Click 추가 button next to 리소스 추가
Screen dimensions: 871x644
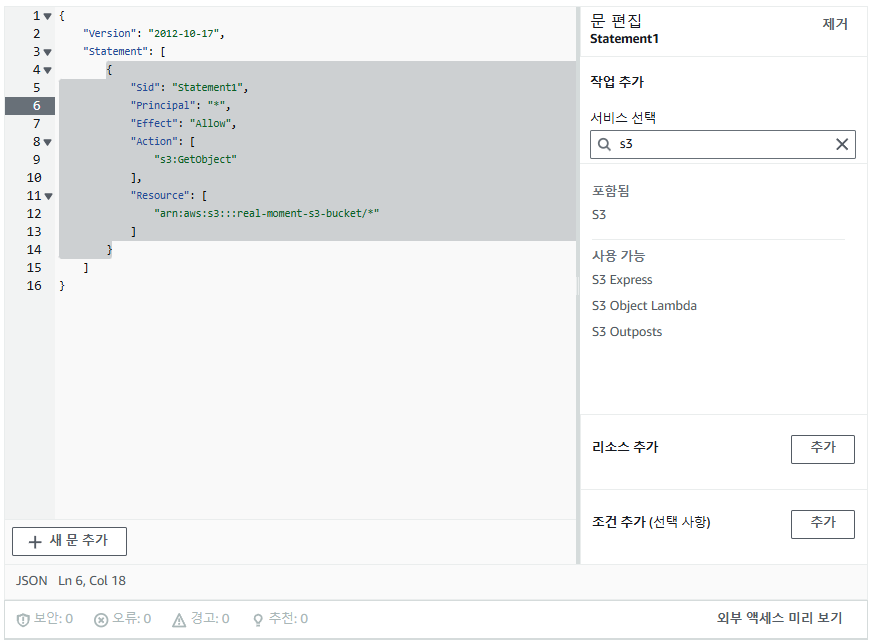click(823, 449)
